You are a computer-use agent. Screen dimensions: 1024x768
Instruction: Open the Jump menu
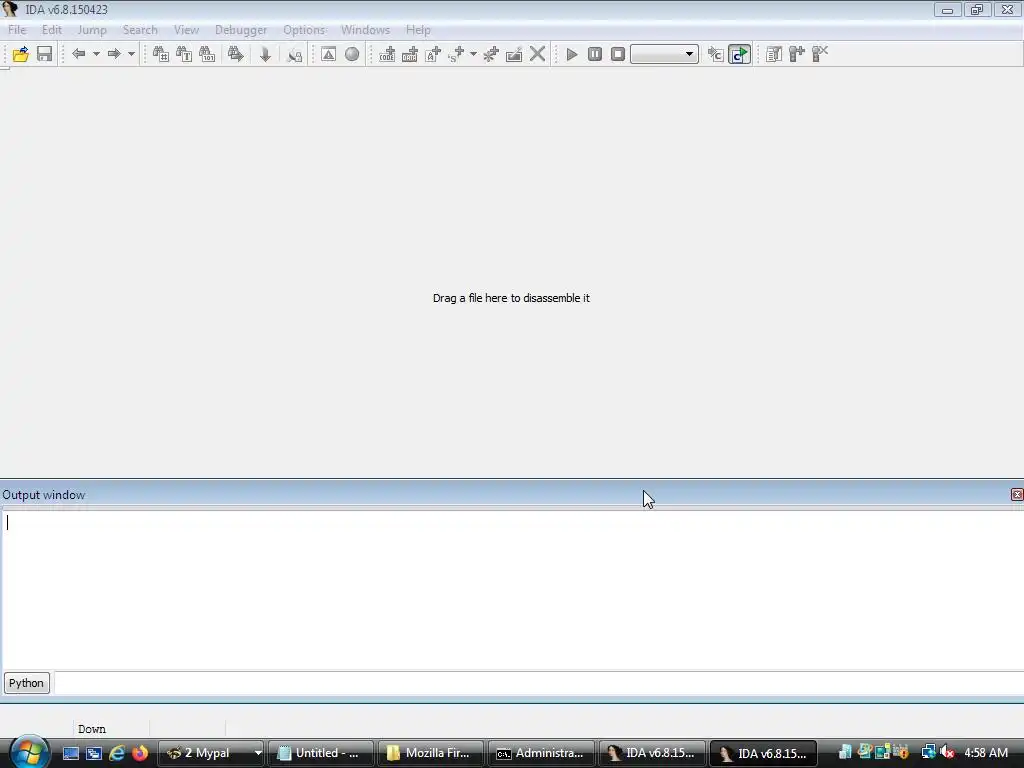[x=92, y=30]
